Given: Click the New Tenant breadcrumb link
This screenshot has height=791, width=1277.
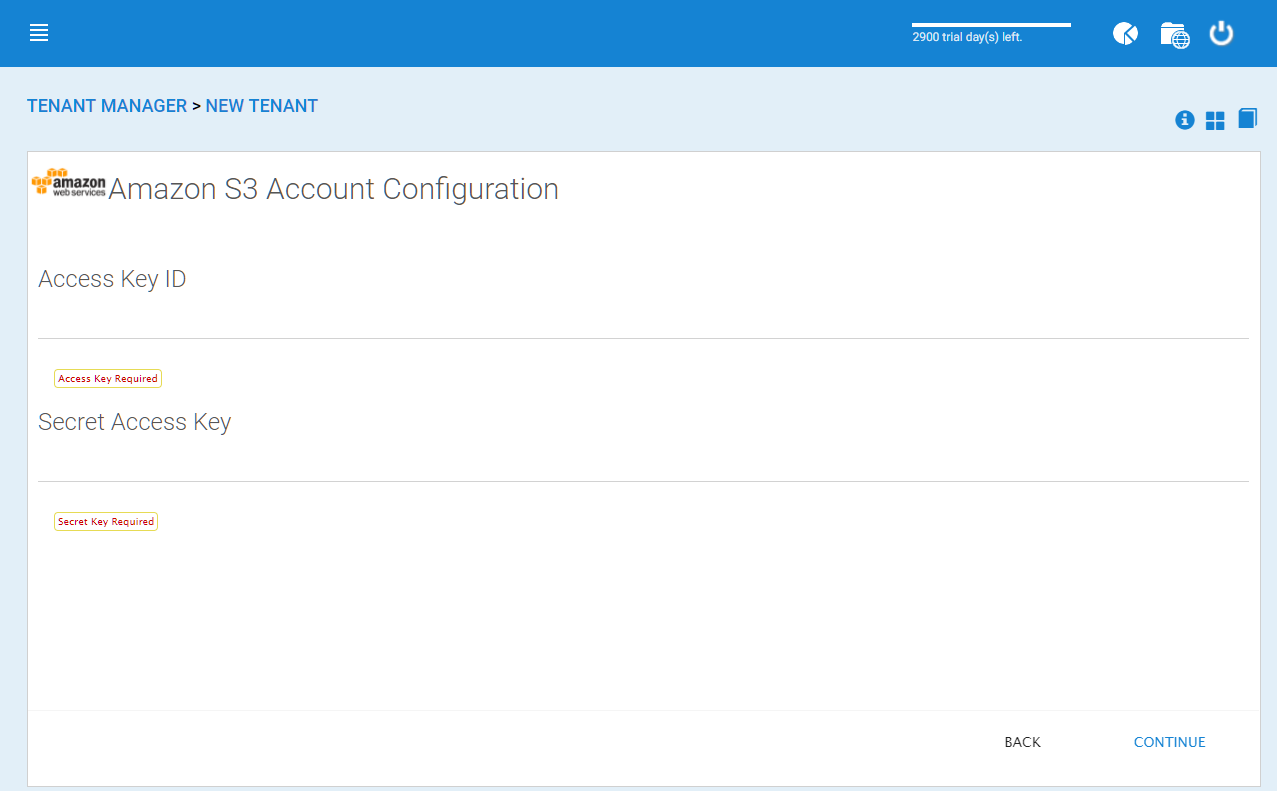Looking at the screenshot, I should 262,106.
